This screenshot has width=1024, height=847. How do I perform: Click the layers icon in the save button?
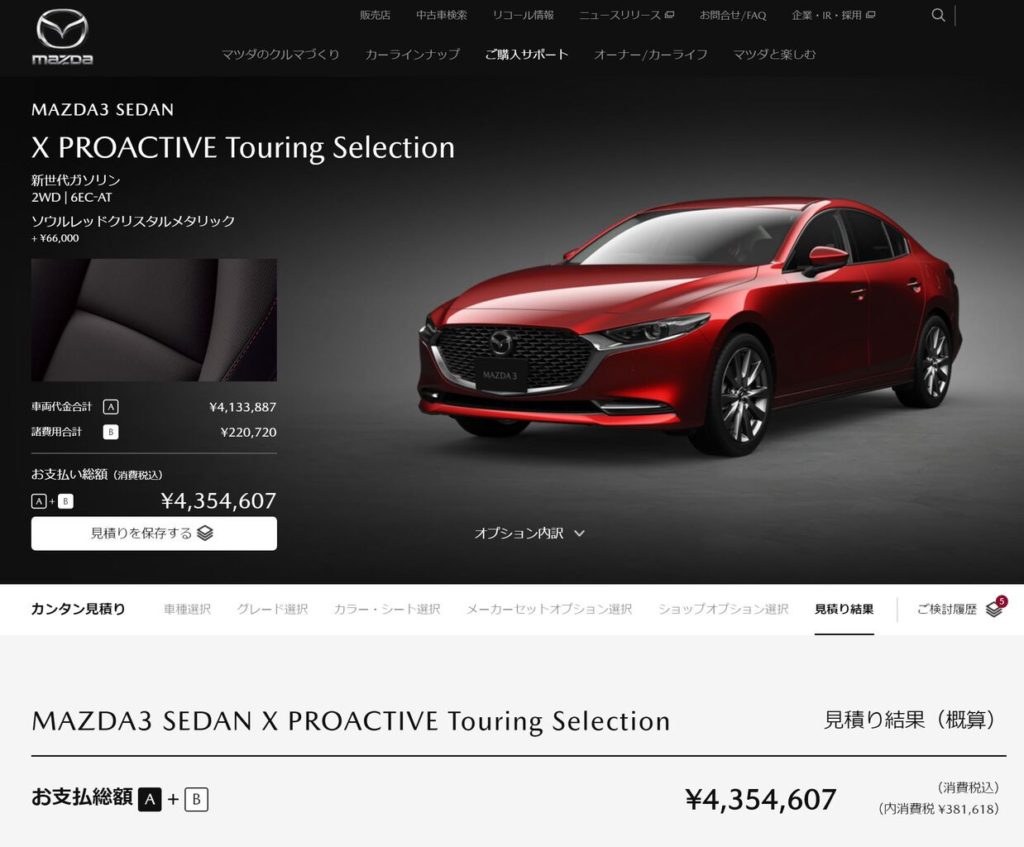(x=205, y=533)
